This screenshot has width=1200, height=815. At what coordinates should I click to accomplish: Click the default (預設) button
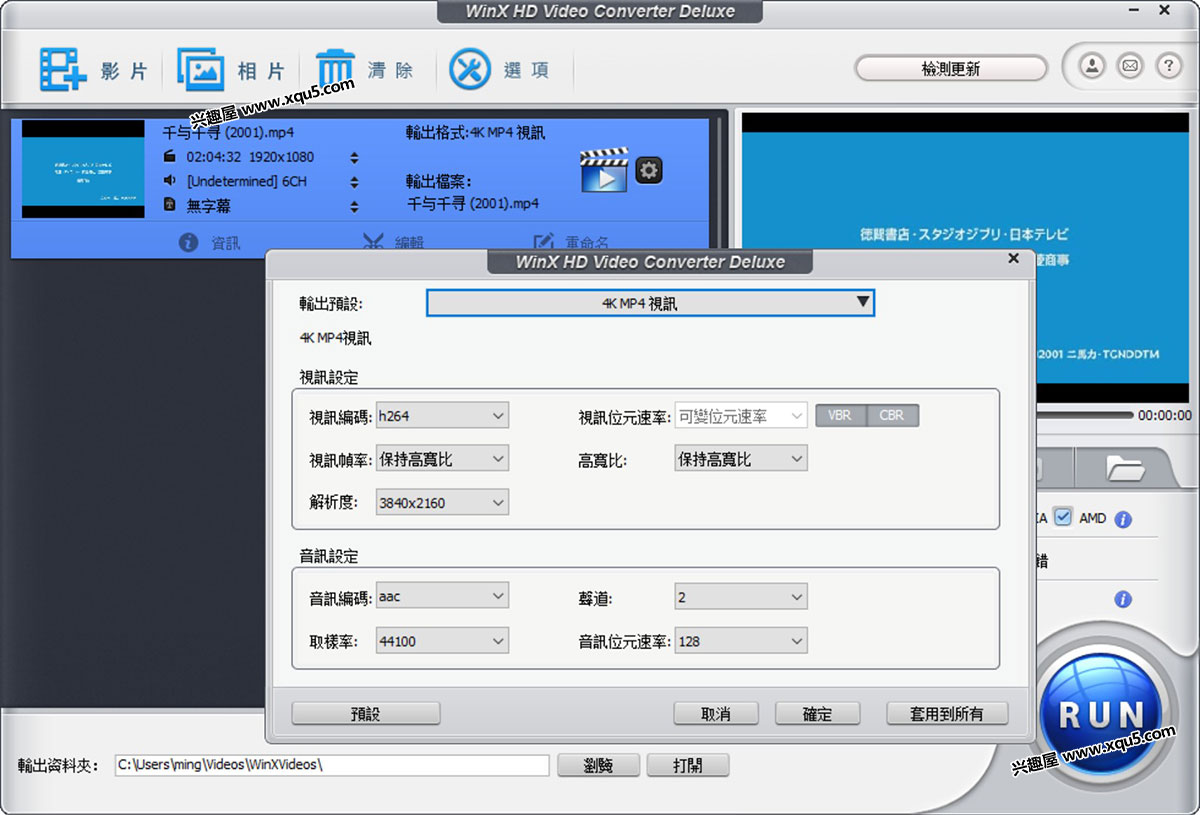[366, 714]
